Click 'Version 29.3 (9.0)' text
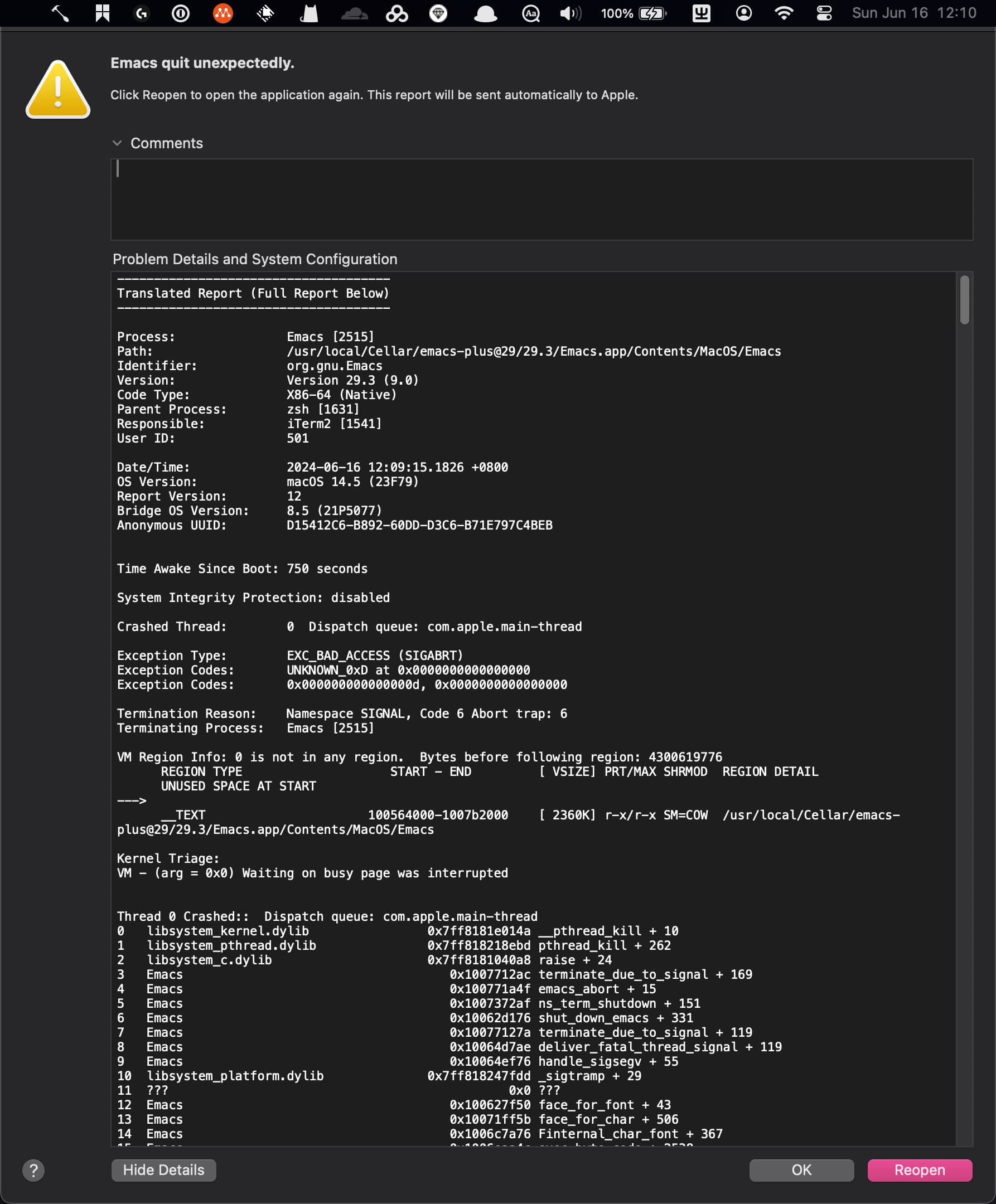This screenshot has width=996, height=1204. 353,381
